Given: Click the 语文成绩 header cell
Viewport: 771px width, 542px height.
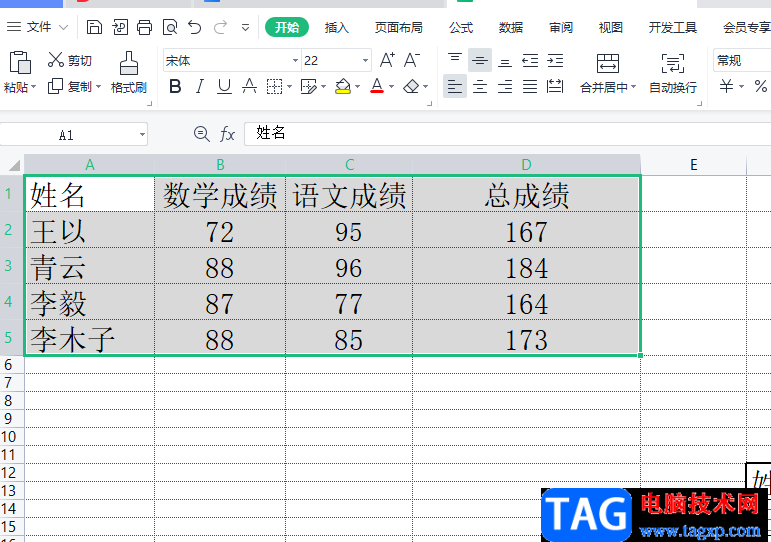Looking at the screenshot, I should click(349, 194).
